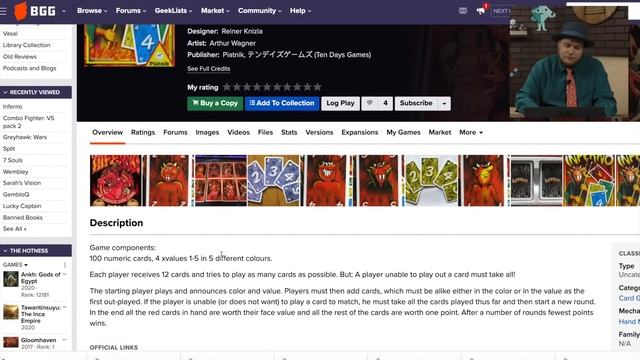Switch to the Forums tab
Image resolution: width=640 pixels, height=360 pixels.
[x=175, y=133]
